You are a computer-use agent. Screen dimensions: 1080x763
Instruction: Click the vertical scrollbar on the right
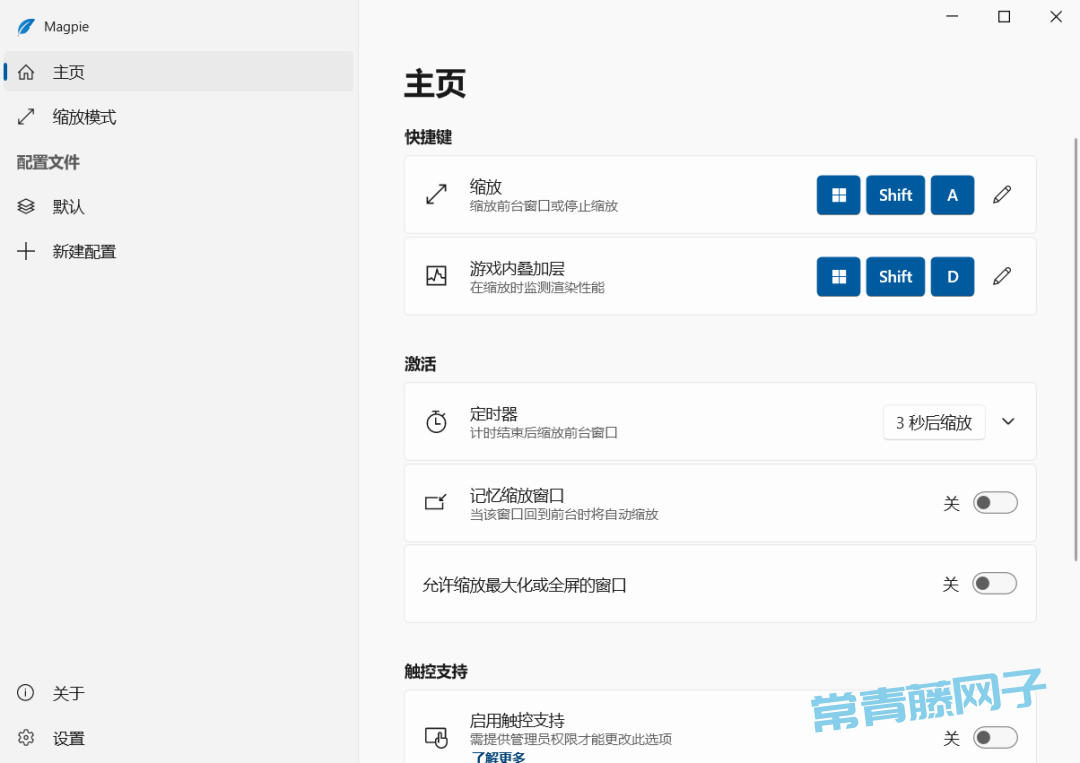(1076, 350)
